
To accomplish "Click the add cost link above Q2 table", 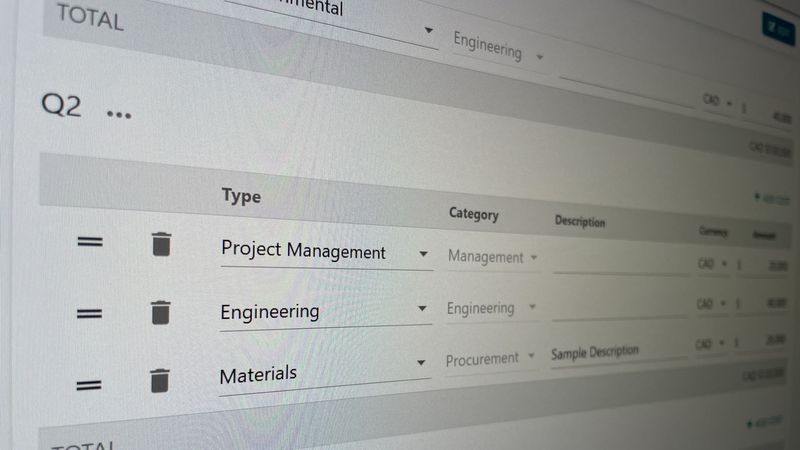I will coord(771,199).
